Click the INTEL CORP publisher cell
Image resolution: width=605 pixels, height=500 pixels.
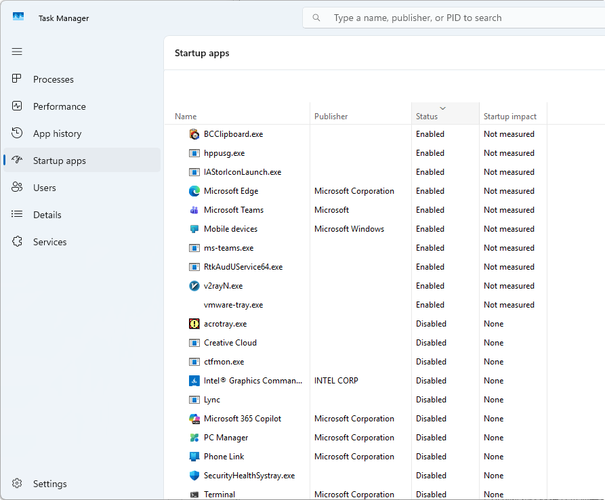(x=336, y=381)
